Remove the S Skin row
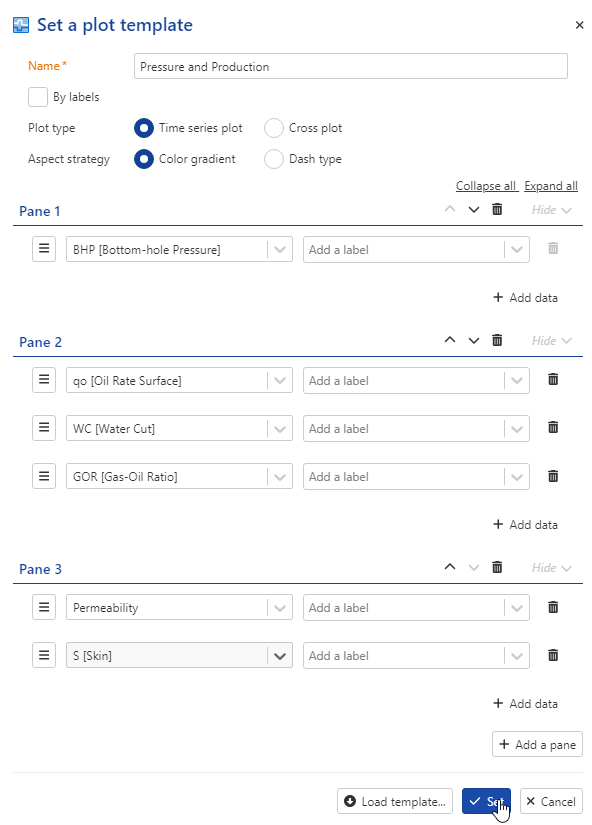This screenshot has height=825, width=592. click(553, 655)
